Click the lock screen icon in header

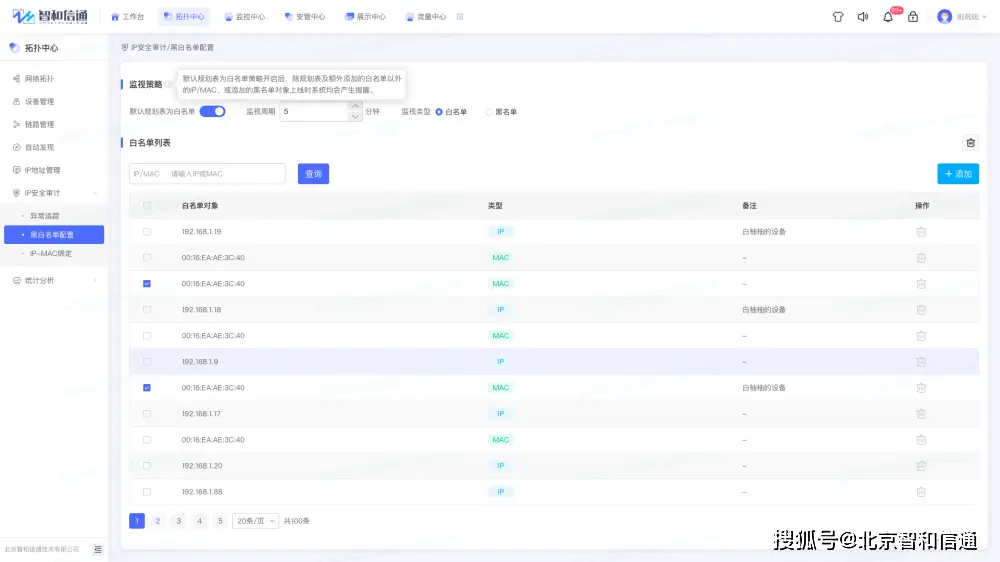(x=913, y=17)
